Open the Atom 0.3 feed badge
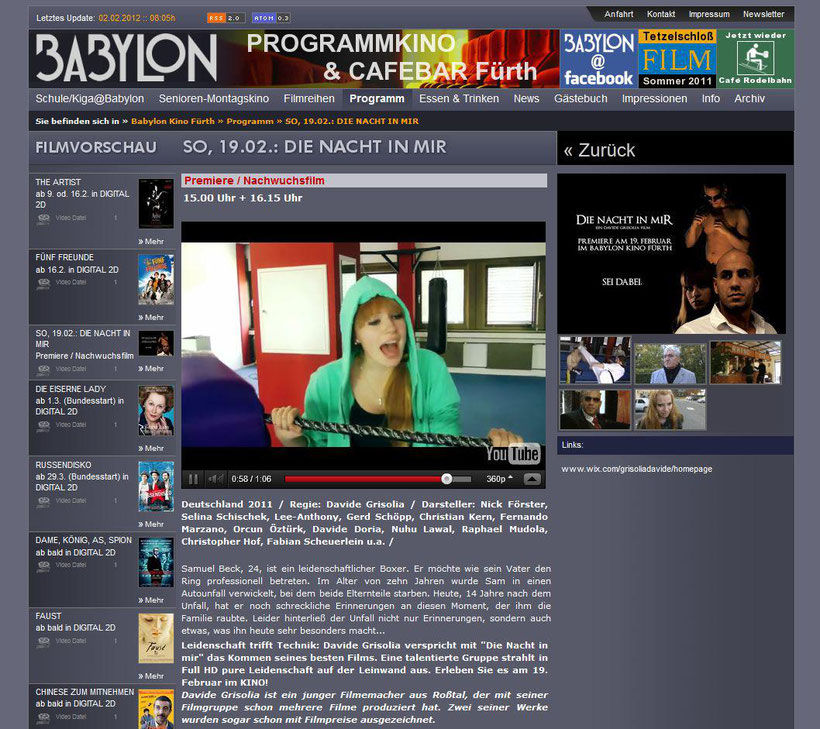Screen dimensions: 820x729 pos(271,18)
